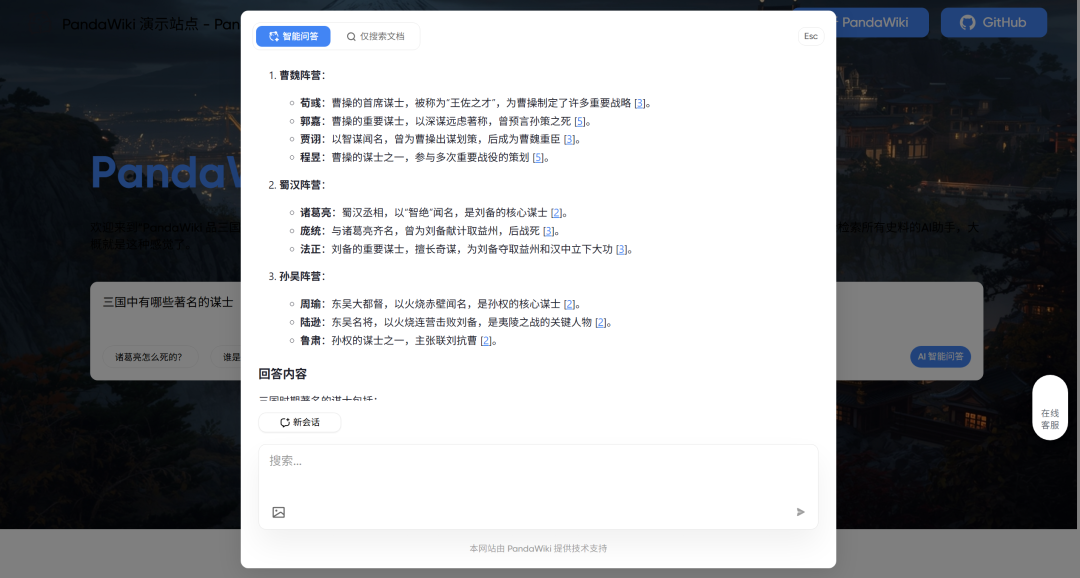Click the bold name 鲁肃
Viewport: 1080px width, 578px height.
tap(311, 341)
